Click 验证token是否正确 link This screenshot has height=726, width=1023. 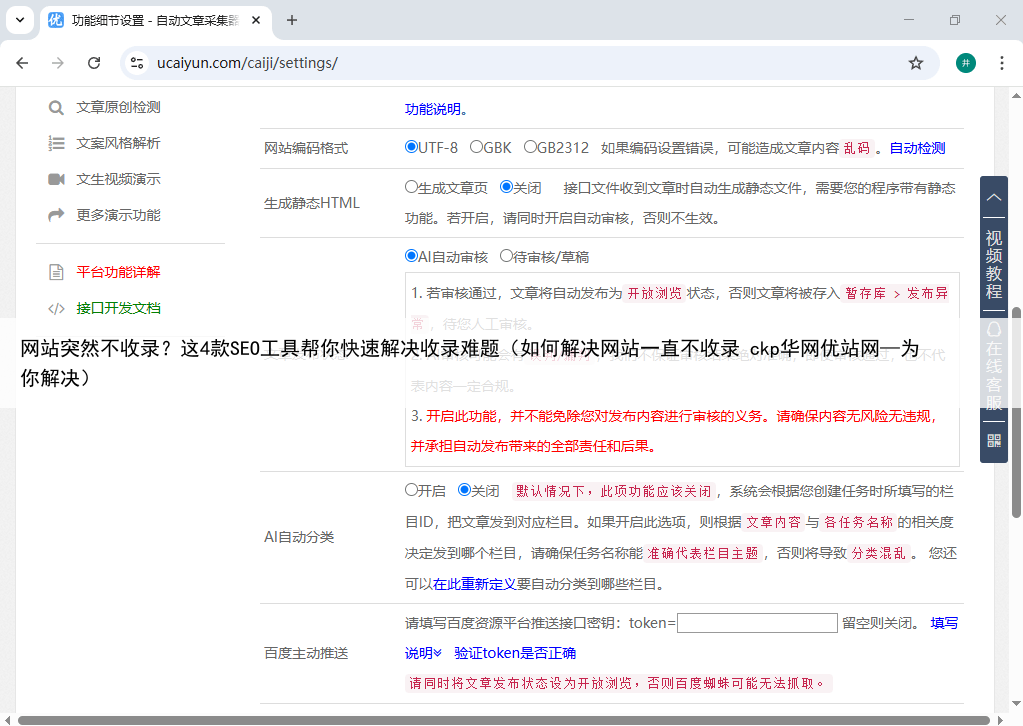[x=515, y=653]
